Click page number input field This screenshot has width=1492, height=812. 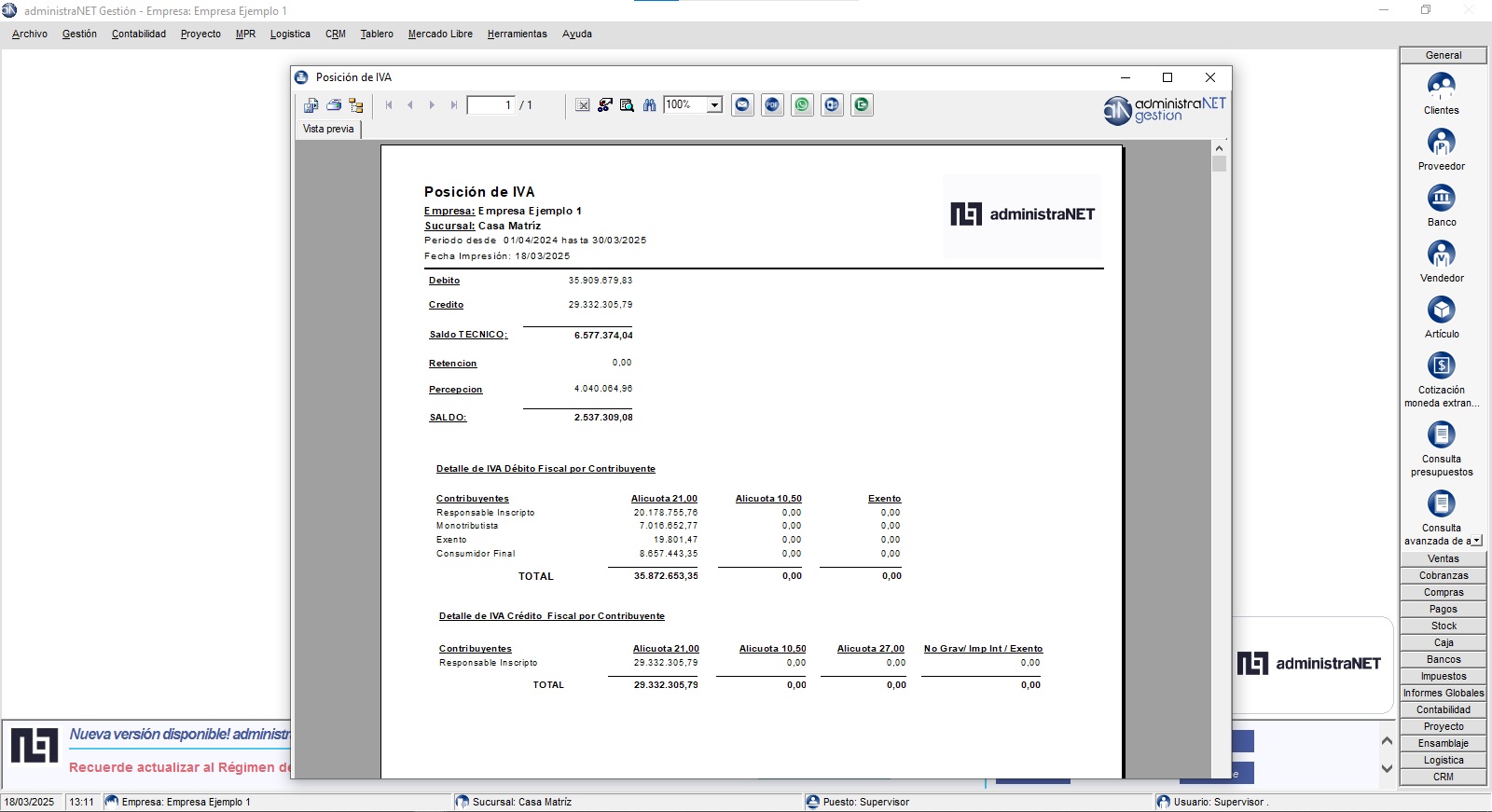coord(490,105)
